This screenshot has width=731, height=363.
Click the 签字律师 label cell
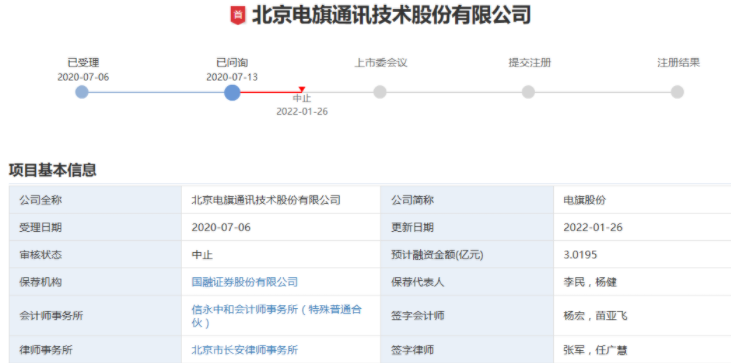point(467,350)
